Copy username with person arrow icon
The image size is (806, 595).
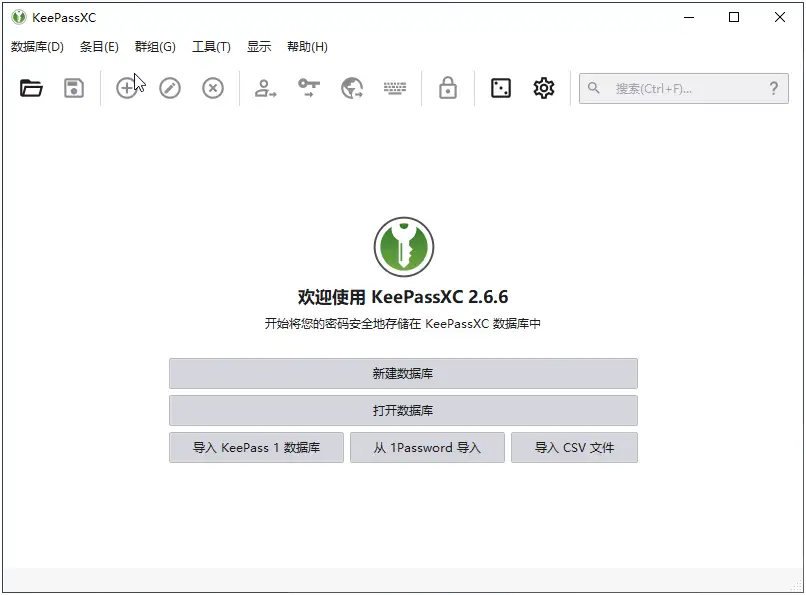click(x=265, y=88)
